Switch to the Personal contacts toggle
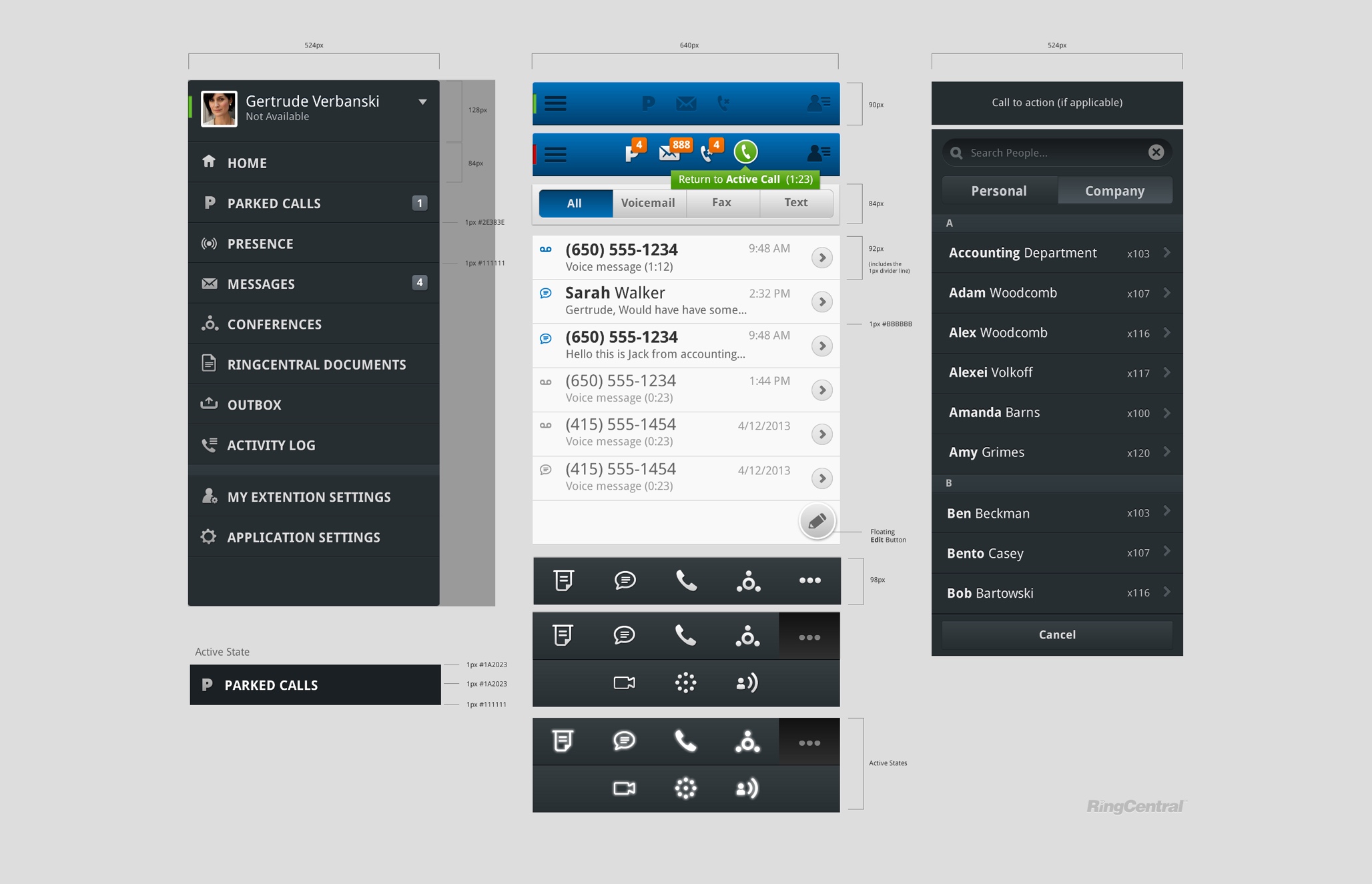This screenshot has width=1372, height=884. 998,191
